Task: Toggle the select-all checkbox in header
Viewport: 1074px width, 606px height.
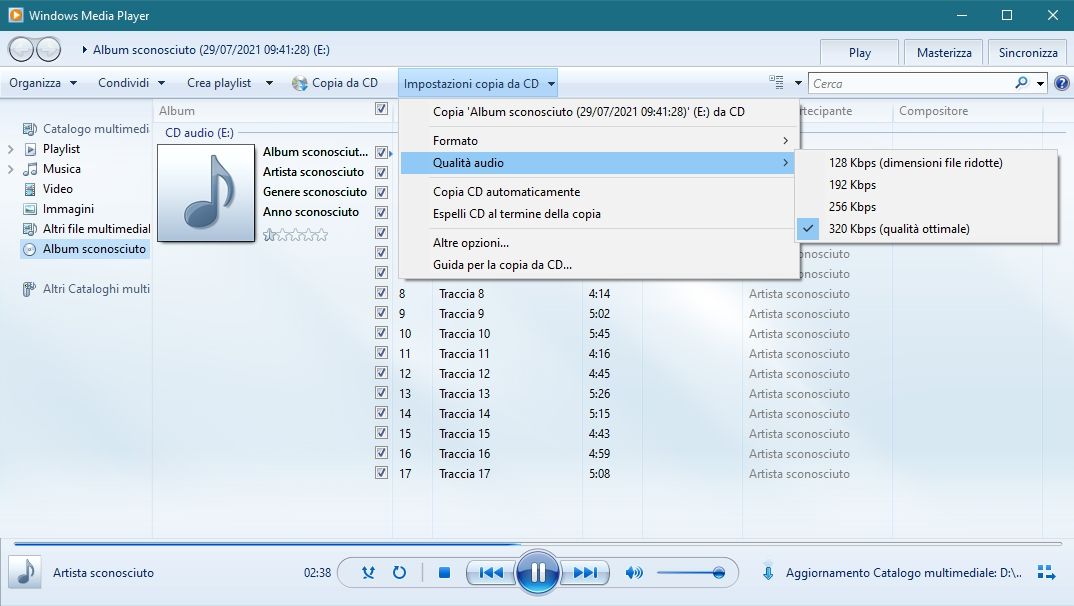Action: (382, 109)
